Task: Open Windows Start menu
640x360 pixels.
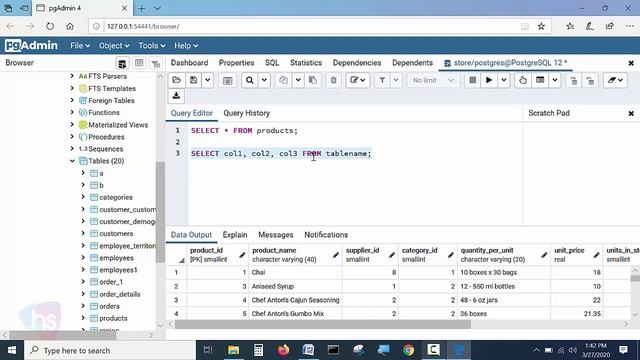Action: [12, 350]
